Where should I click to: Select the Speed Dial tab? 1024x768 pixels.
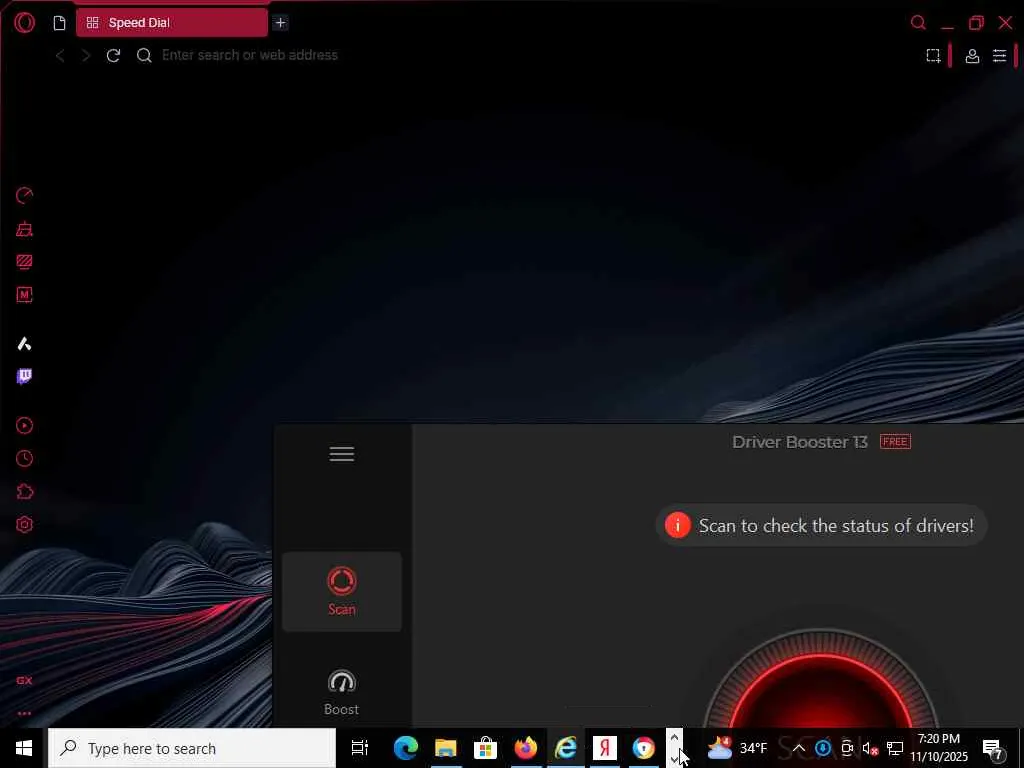(172, 23)
